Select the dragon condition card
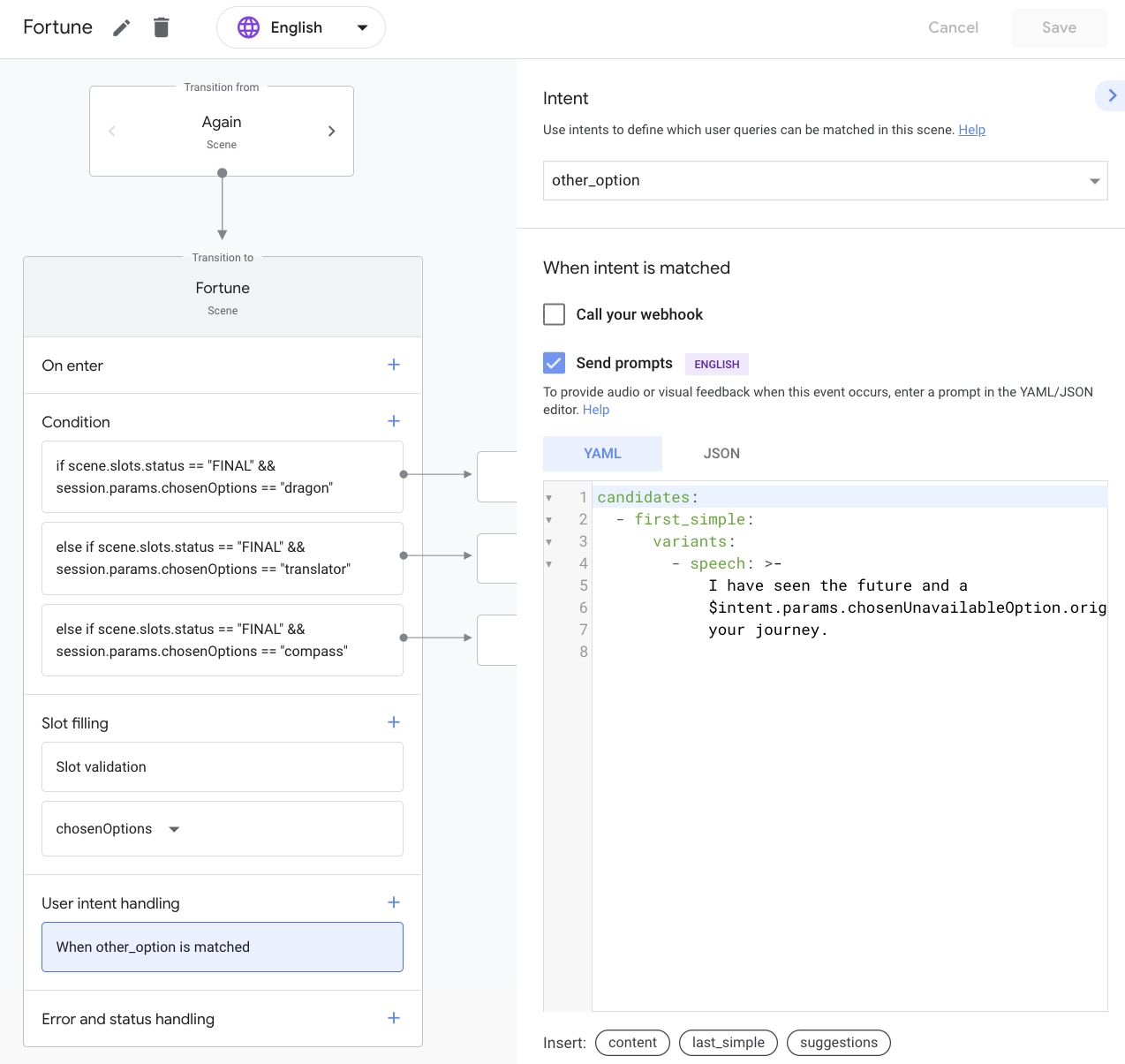Image resolution: width=1125 pixels, height=1064 pixels. (x=223, y=477)
